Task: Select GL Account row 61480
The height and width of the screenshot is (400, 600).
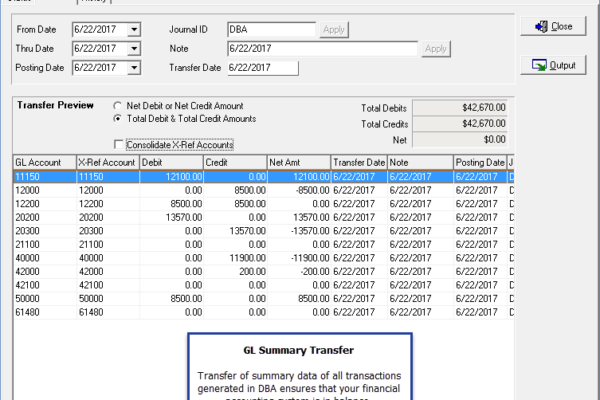Action: click(263, 312)
